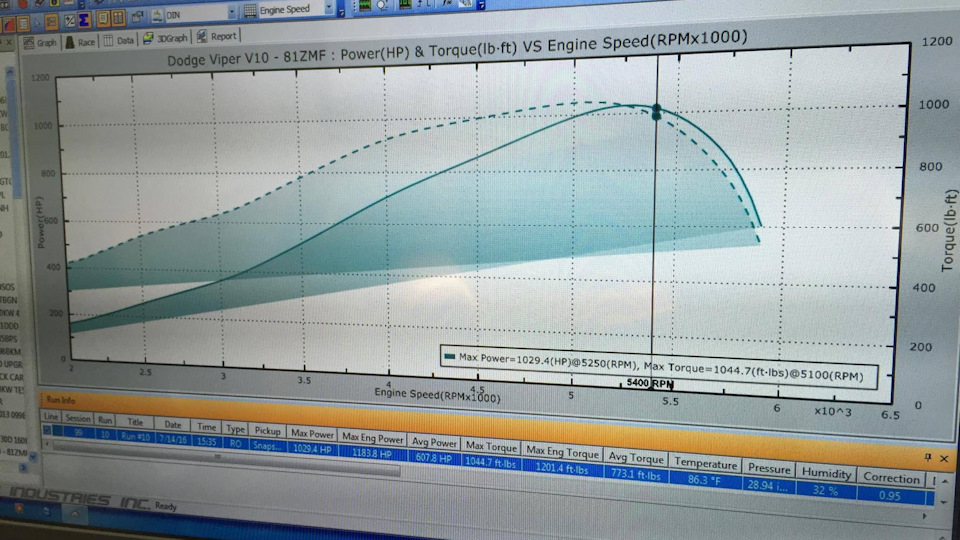Sort by Session column header
Viewport: 960px width, 540px height.
click(x=78, y=418)
